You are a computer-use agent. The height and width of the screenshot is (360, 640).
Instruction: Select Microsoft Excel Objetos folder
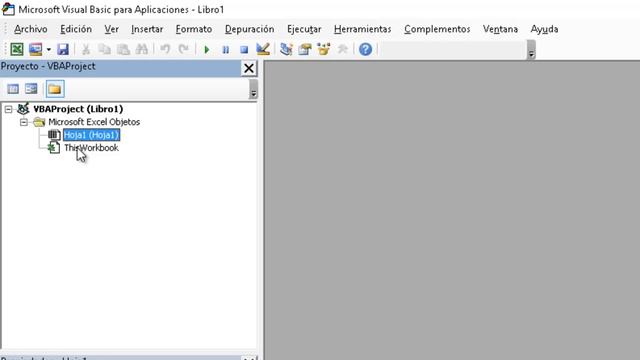point(94,122)
